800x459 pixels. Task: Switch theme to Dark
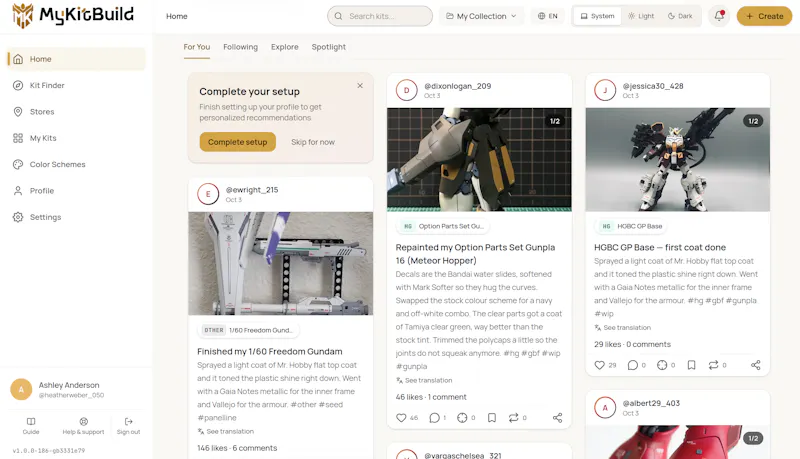[680, 16]
